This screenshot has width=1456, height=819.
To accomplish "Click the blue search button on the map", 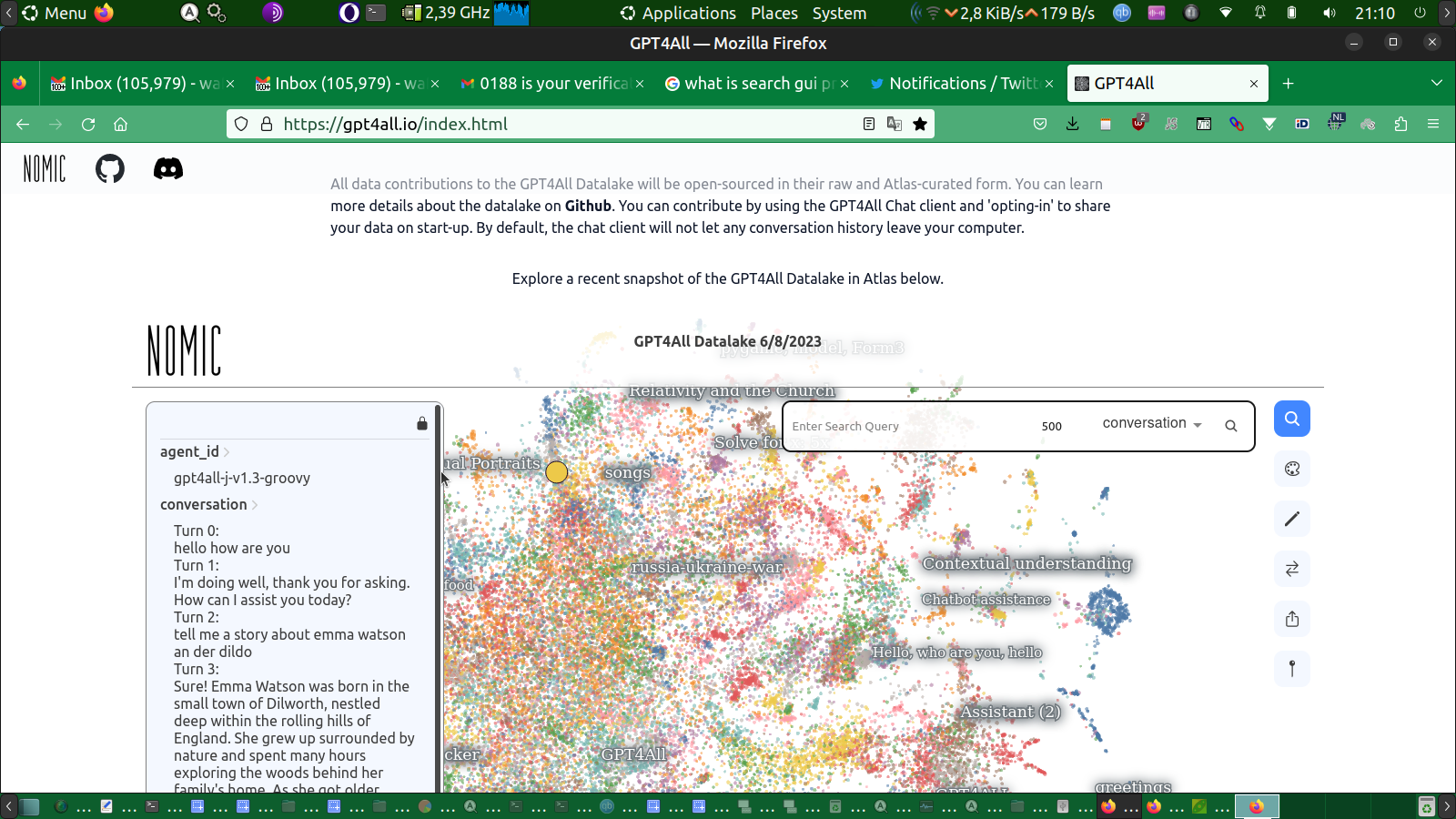I will point(1292,419).
